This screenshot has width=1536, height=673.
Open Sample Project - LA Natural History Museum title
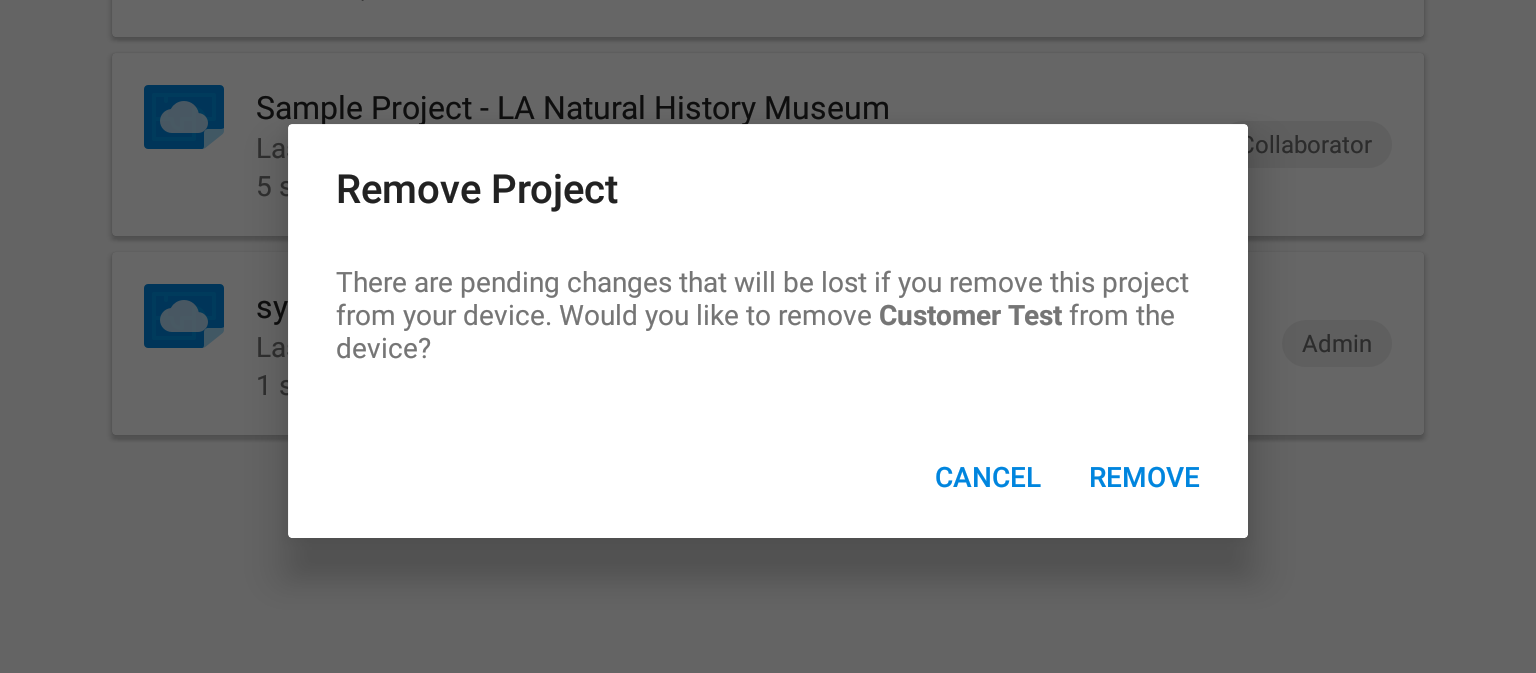coord(572,107)
